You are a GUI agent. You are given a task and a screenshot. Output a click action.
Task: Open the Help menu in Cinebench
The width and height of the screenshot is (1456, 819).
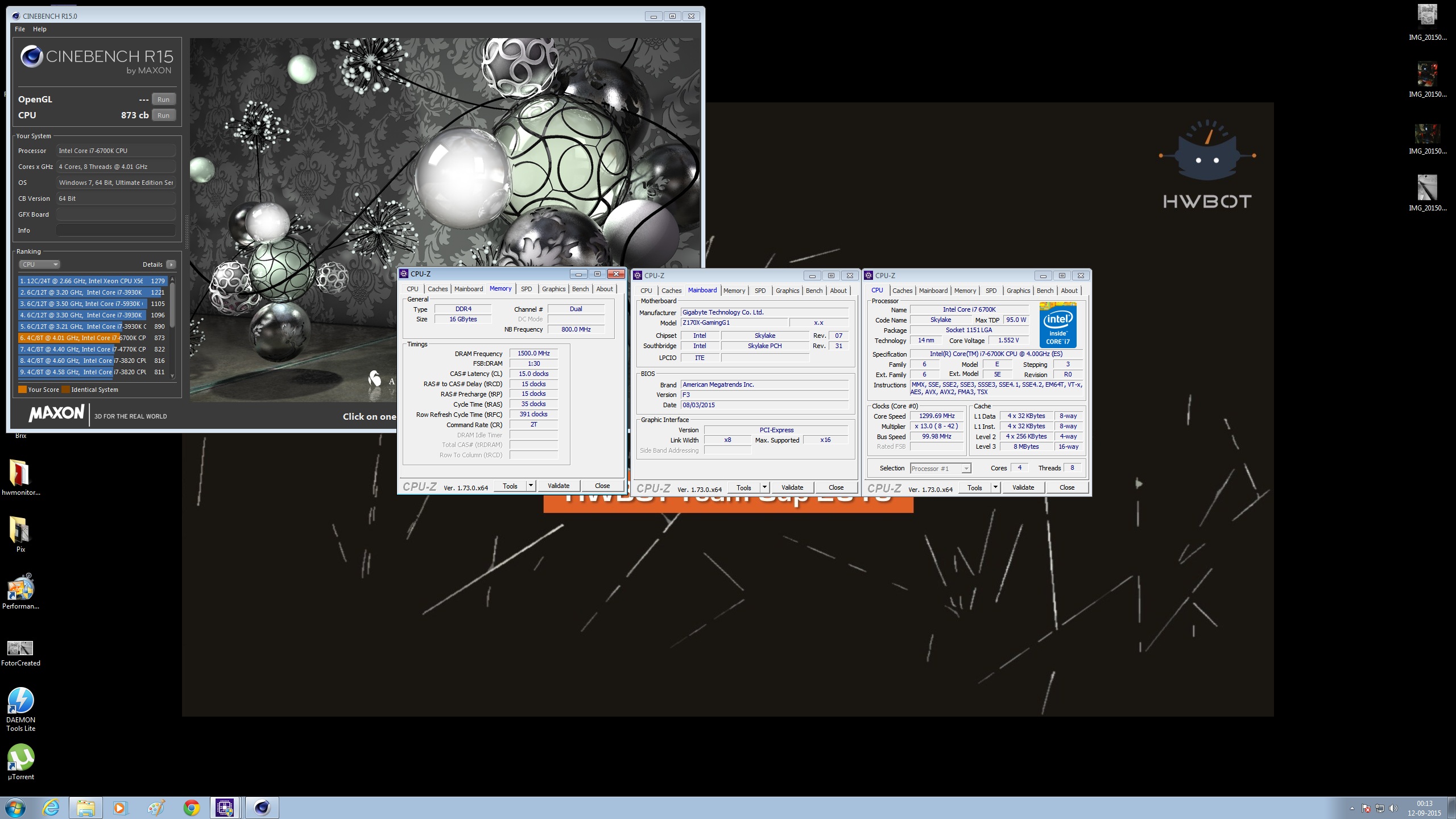(x=39, y=29)
